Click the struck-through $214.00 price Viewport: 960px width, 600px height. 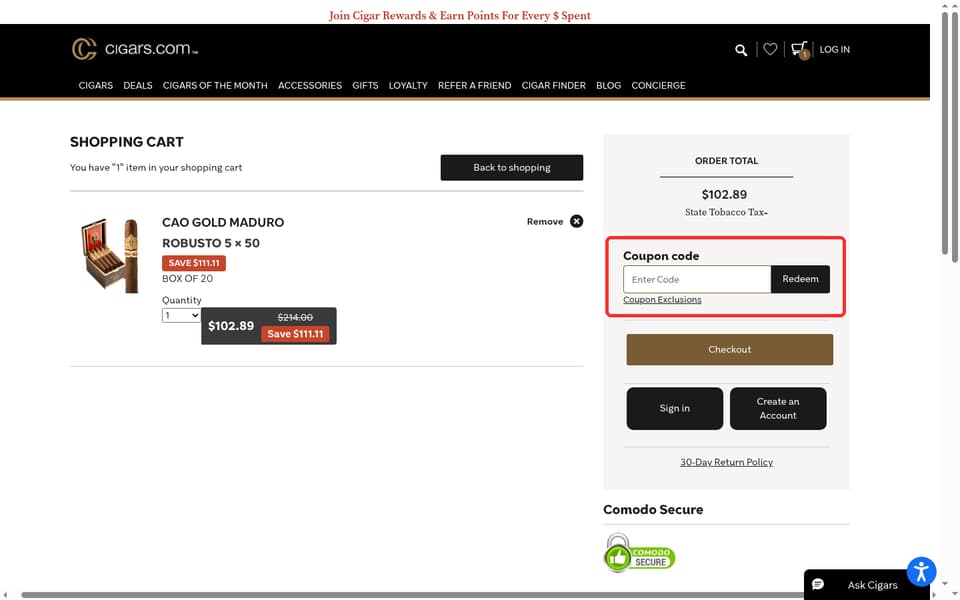[295, 317]
